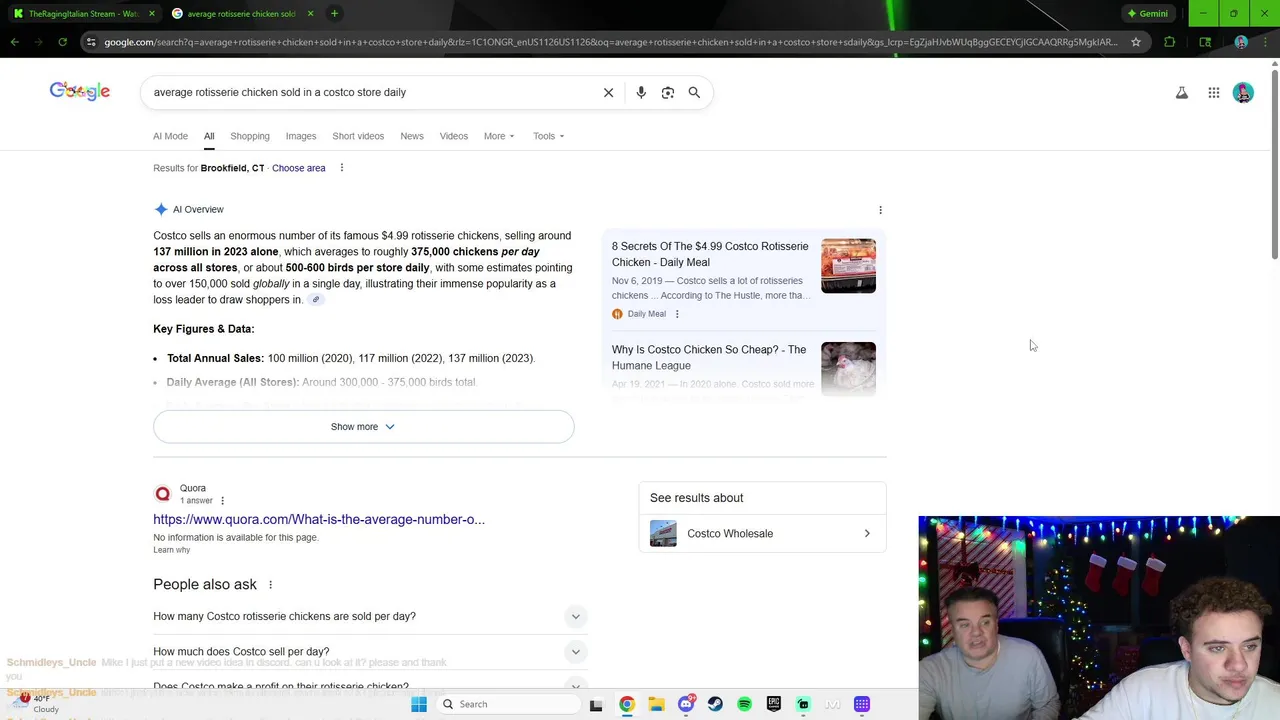Open the Quora result link
This screenshot has width=1280, height=720.
point(319,519)
